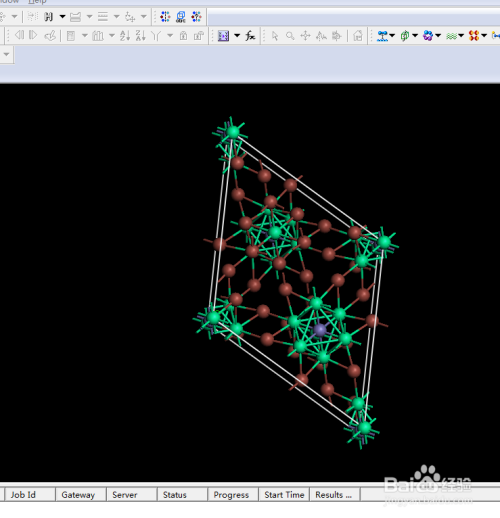Click the stacked trays icon after the H dropdown
This screenshot has width=500, height=518.
tap(75, 16)
